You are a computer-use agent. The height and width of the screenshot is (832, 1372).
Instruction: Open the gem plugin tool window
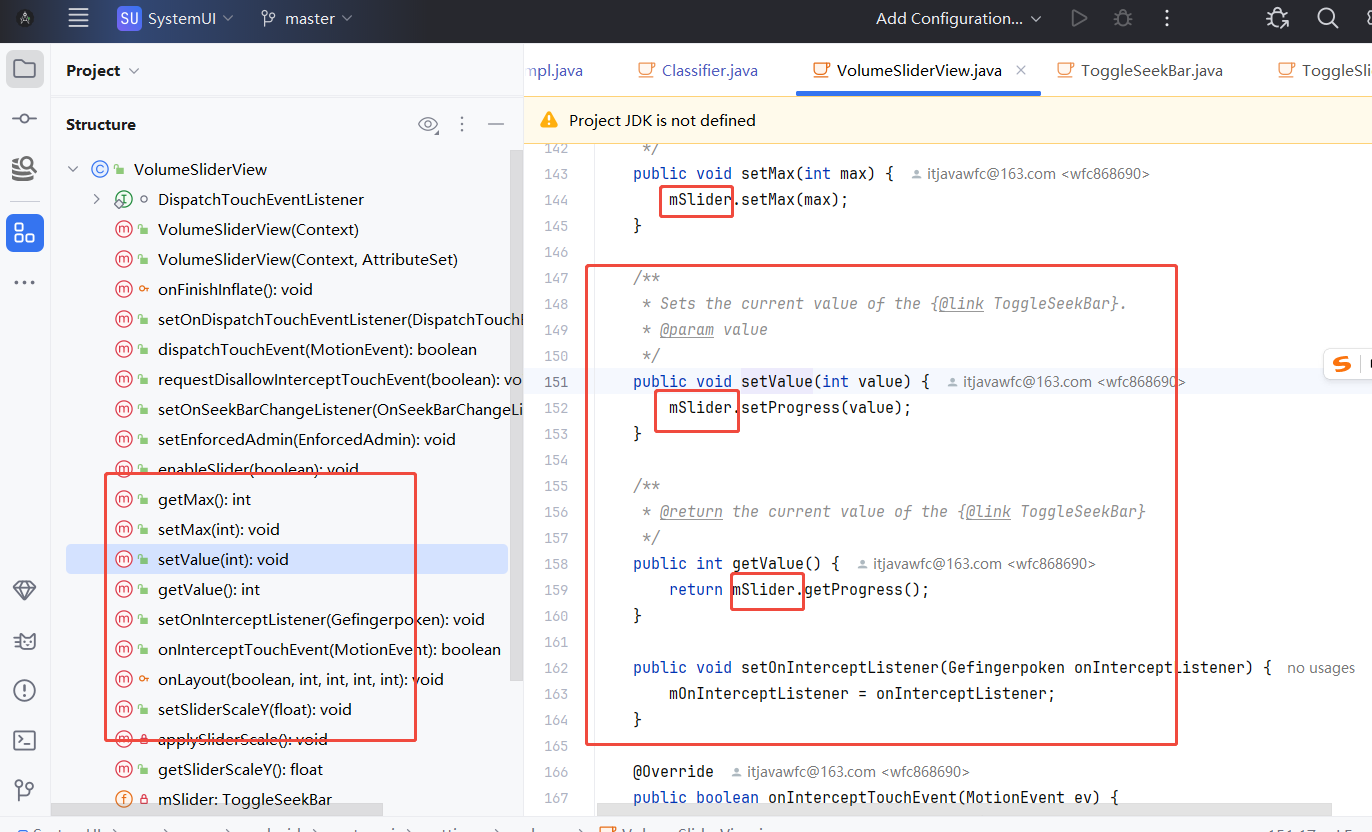click(x=25, y=590)
